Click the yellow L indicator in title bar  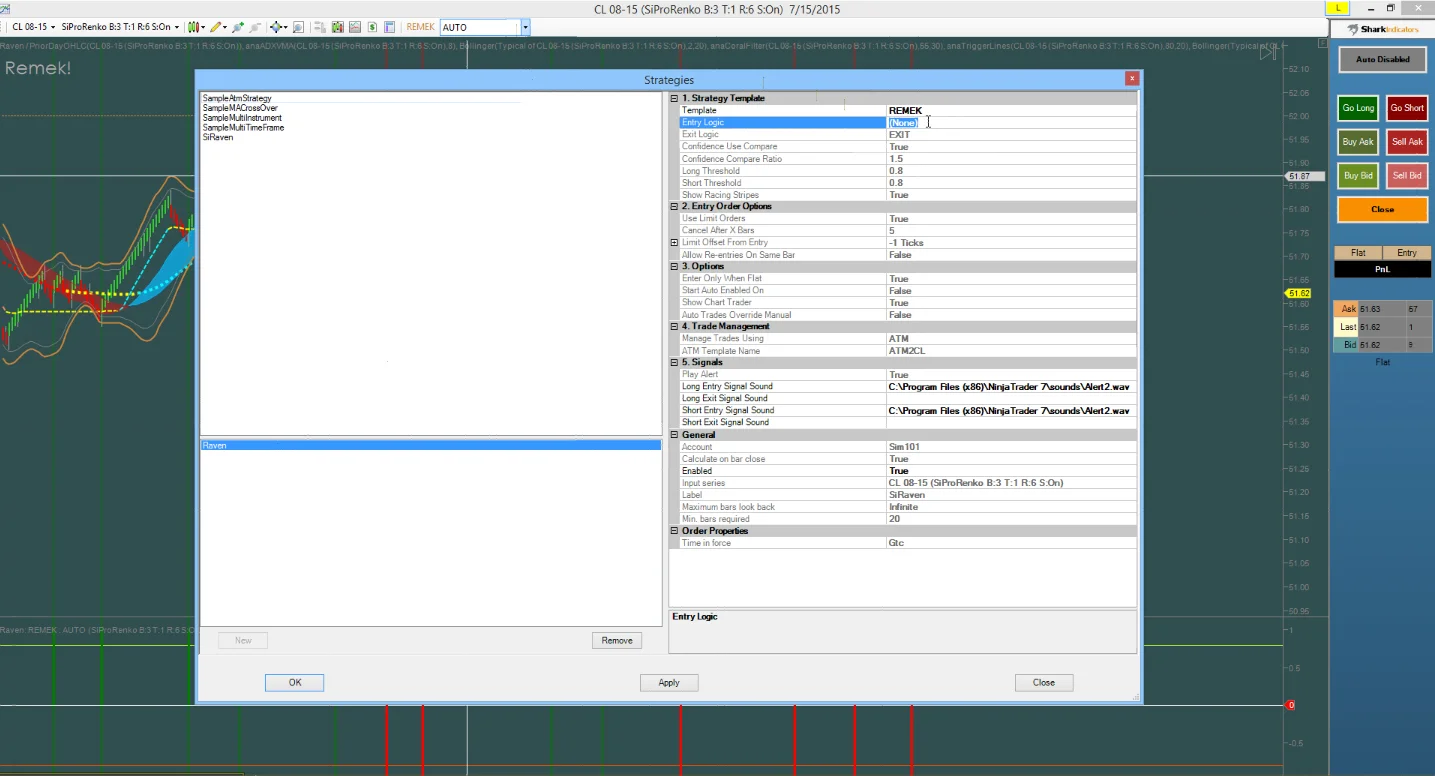[x=1337, y=7]
